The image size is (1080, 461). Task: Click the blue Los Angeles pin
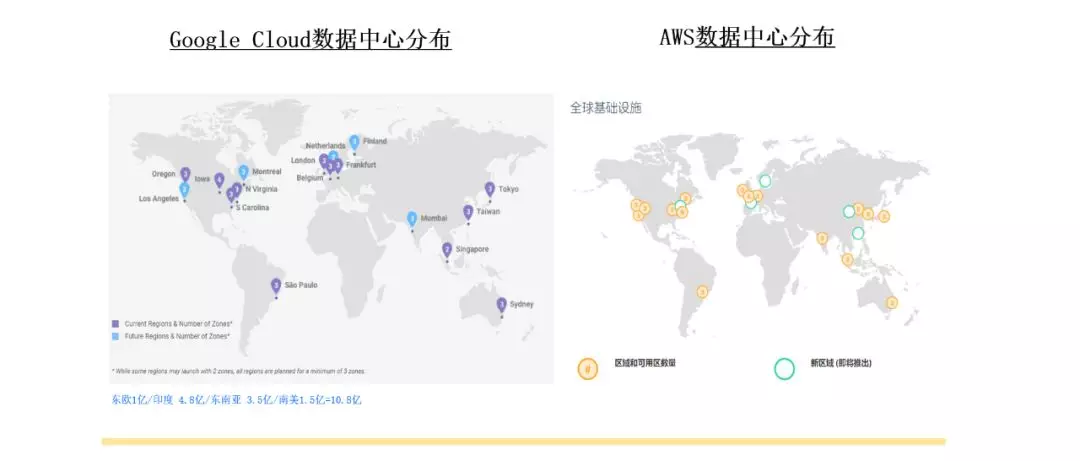coord(185,189)
